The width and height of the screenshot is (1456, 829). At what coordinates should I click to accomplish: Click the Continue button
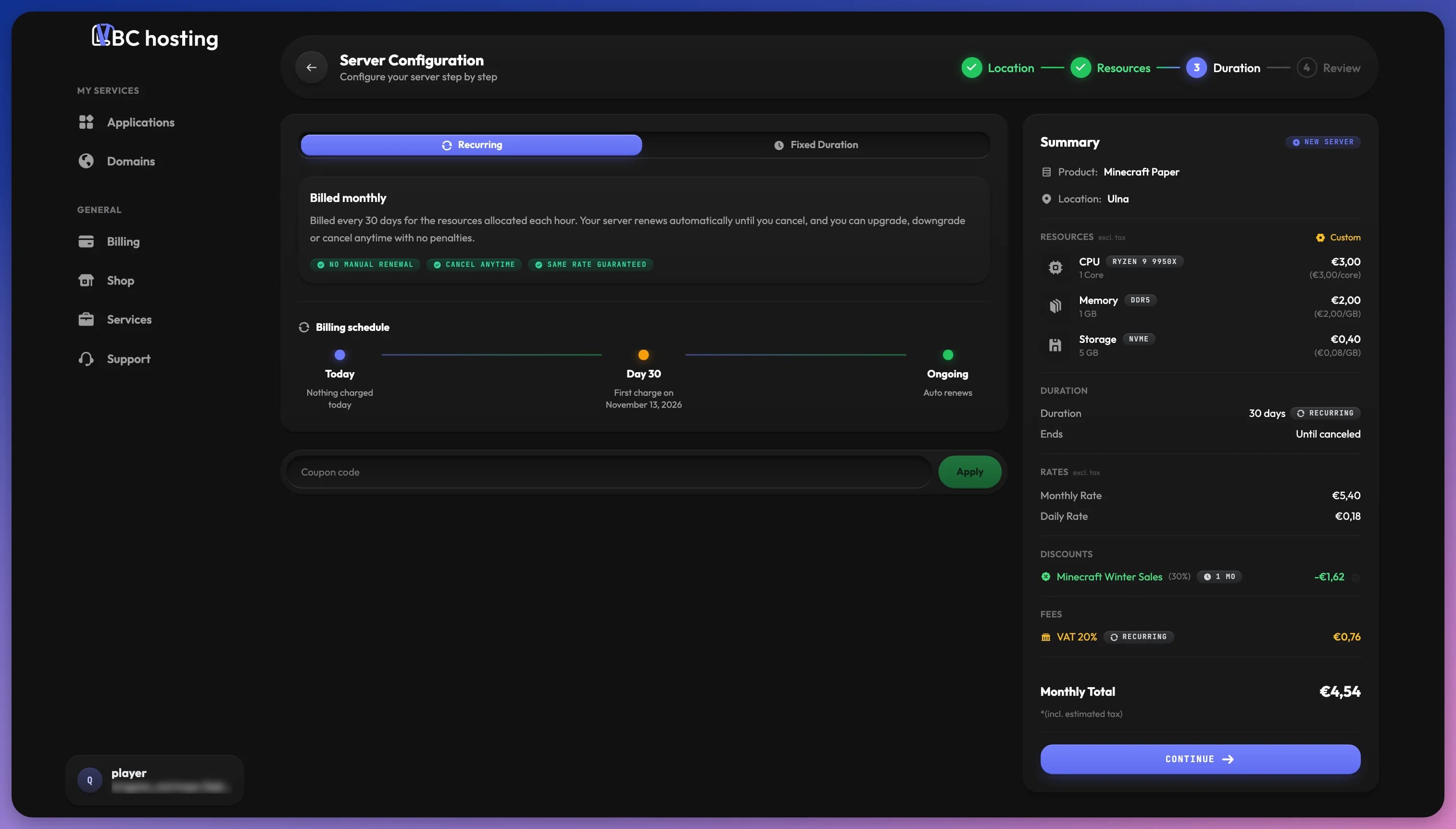1200,759
